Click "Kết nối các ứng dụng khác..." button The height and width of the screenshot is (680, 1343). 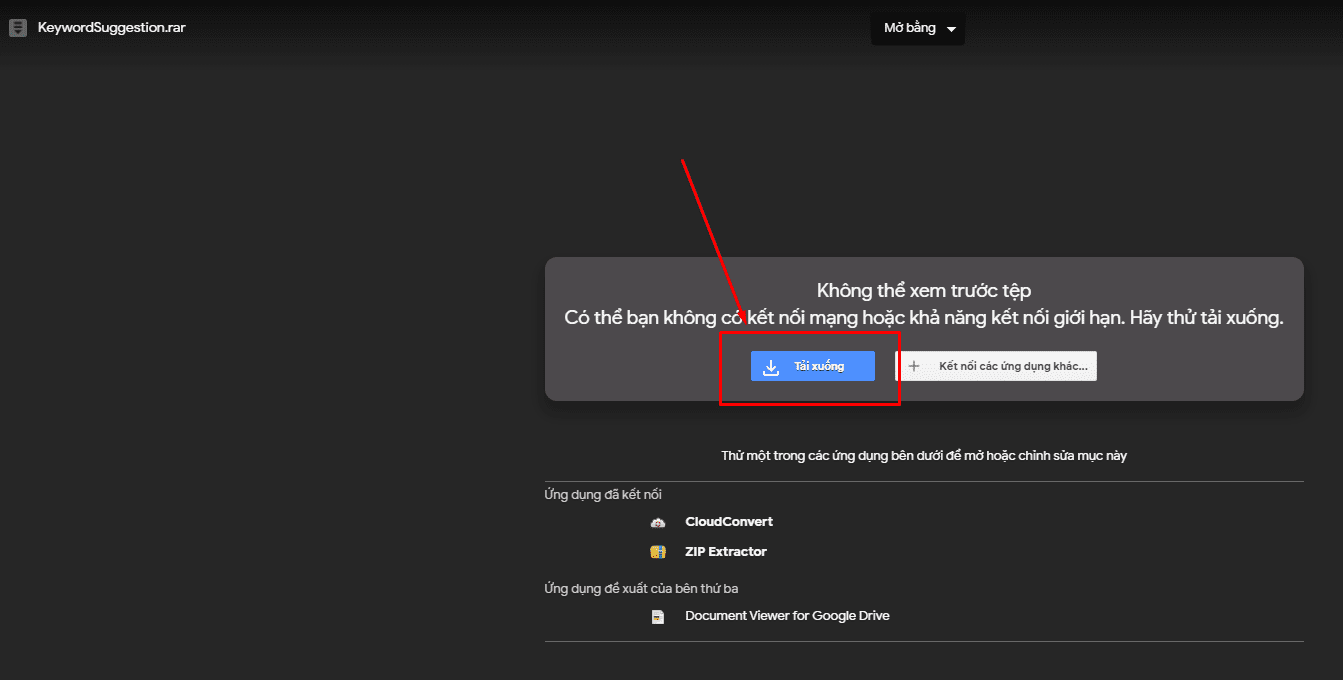coord(996,366)
